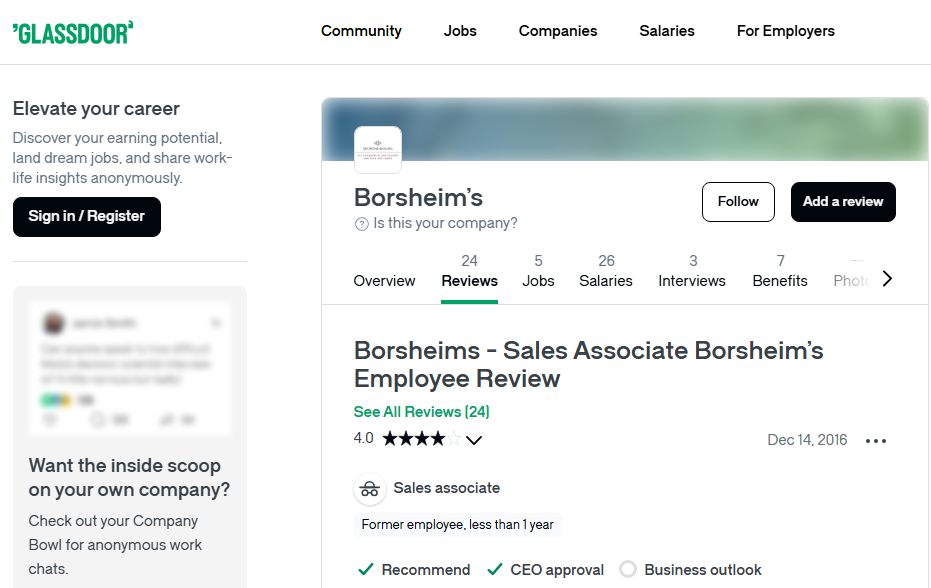Open the Borsheim's company logo thumbnail
The height and width of the screenshot is (588, 931).
click(x=378, y=150)
